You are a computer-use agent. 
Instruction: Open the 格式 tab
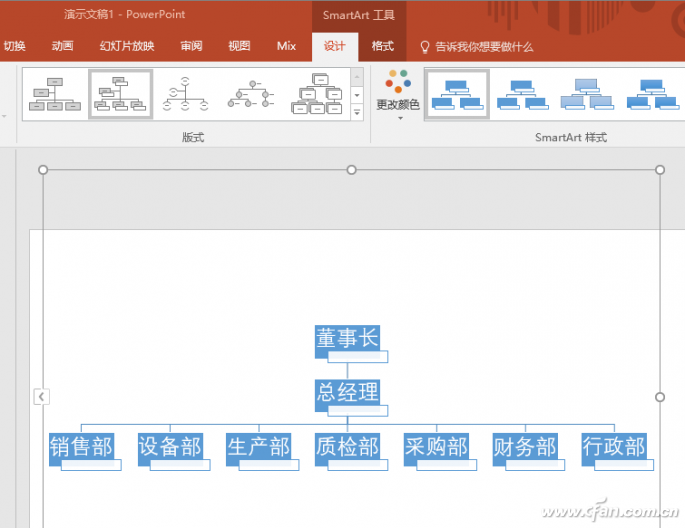(x=382, y=46)
